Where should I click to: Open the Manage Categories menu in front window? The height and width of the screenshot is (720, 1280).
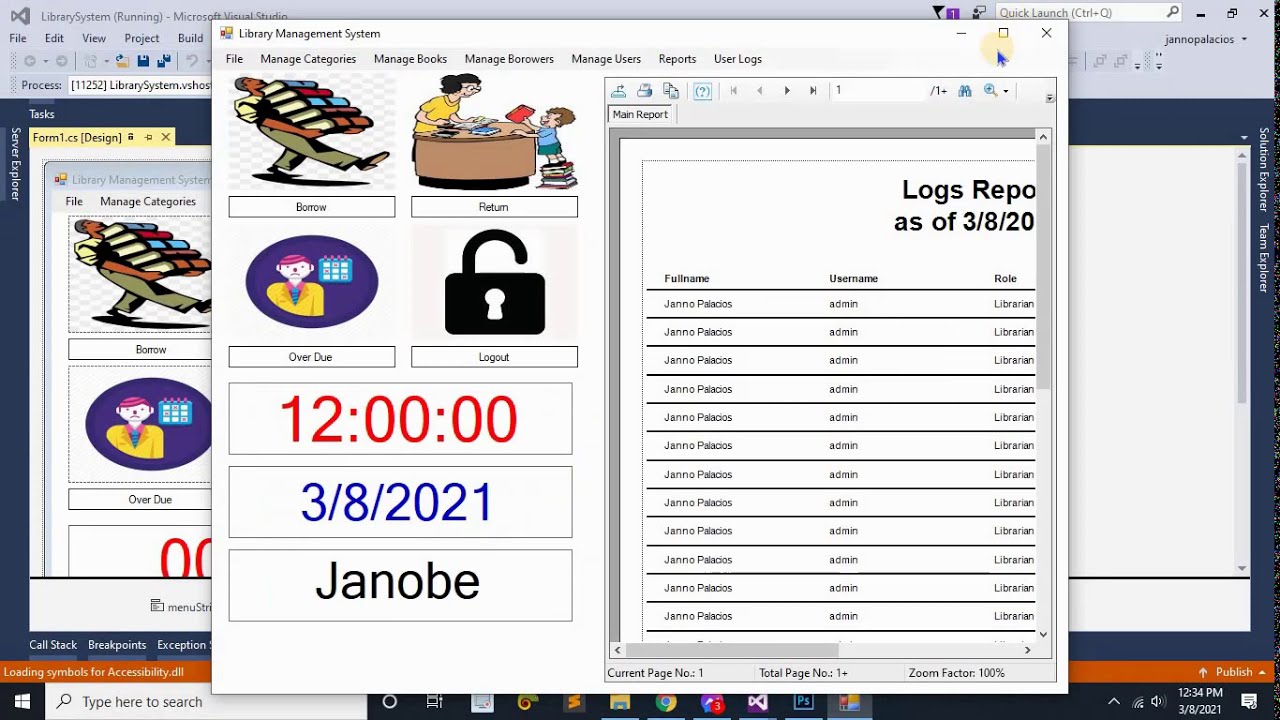(x=308, y=59)
